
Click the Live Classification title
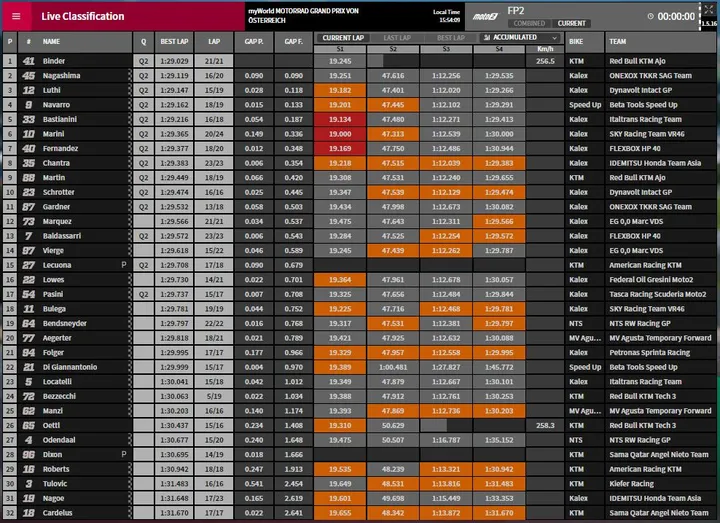(83, 16)
